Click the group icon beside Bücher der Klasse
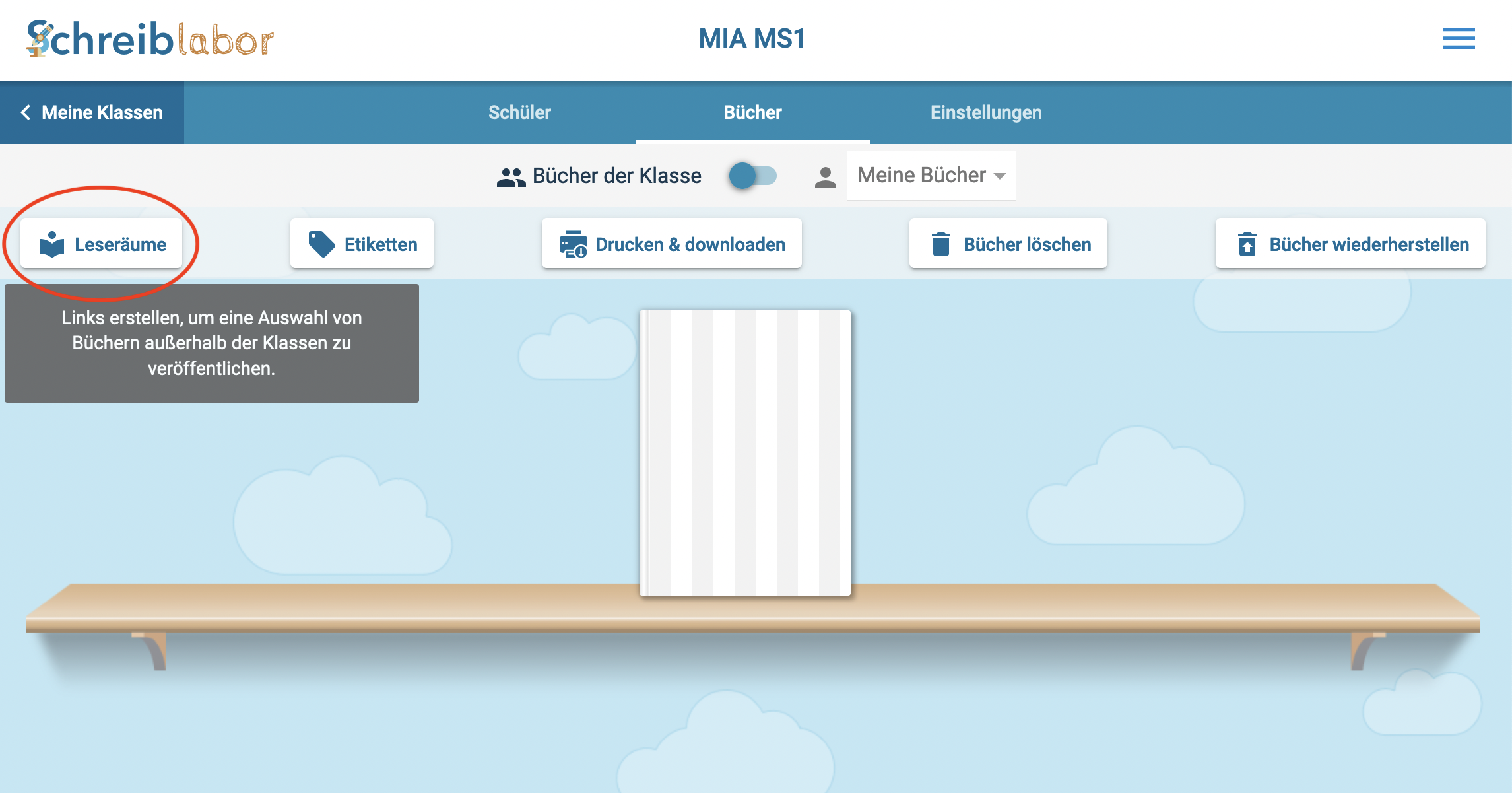The image size is (1512, 793). (x=511, y=177)
